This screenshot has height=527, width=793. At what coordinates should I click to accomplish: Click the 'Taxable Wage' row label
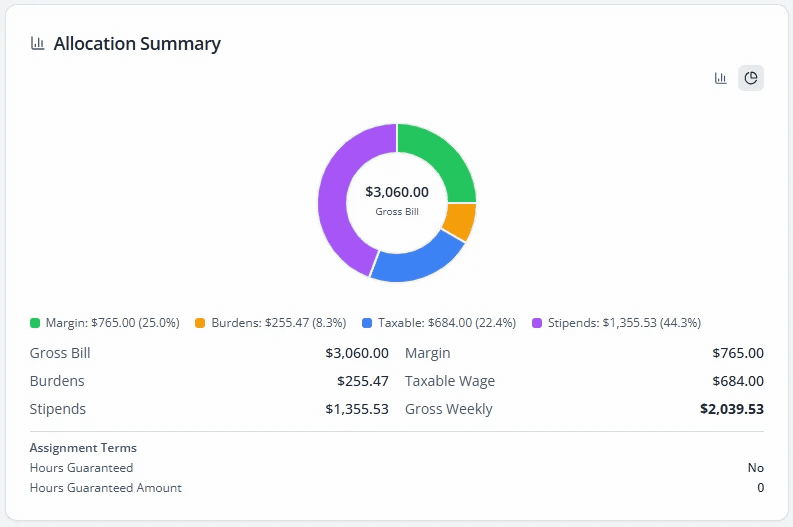coord(450,381)
